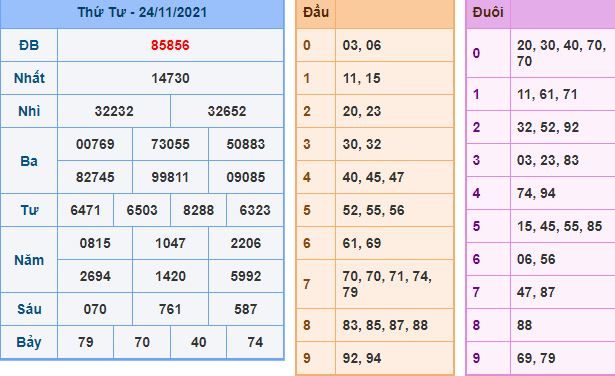Click Đuôi row 5 values 15, 45, 55, 85
Viewport: 615px width, 376px height.
pos(559,226)
